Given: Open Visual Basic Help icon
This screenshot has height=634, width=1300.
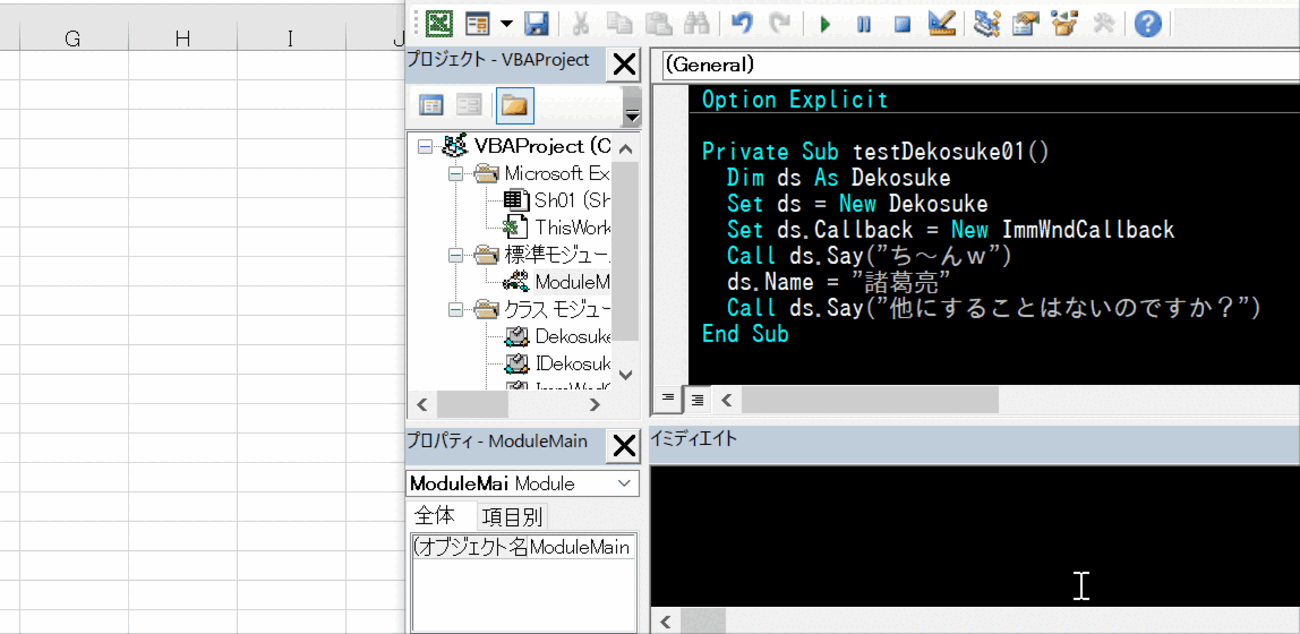Looking at the screenshot, I should point(1148,23).
